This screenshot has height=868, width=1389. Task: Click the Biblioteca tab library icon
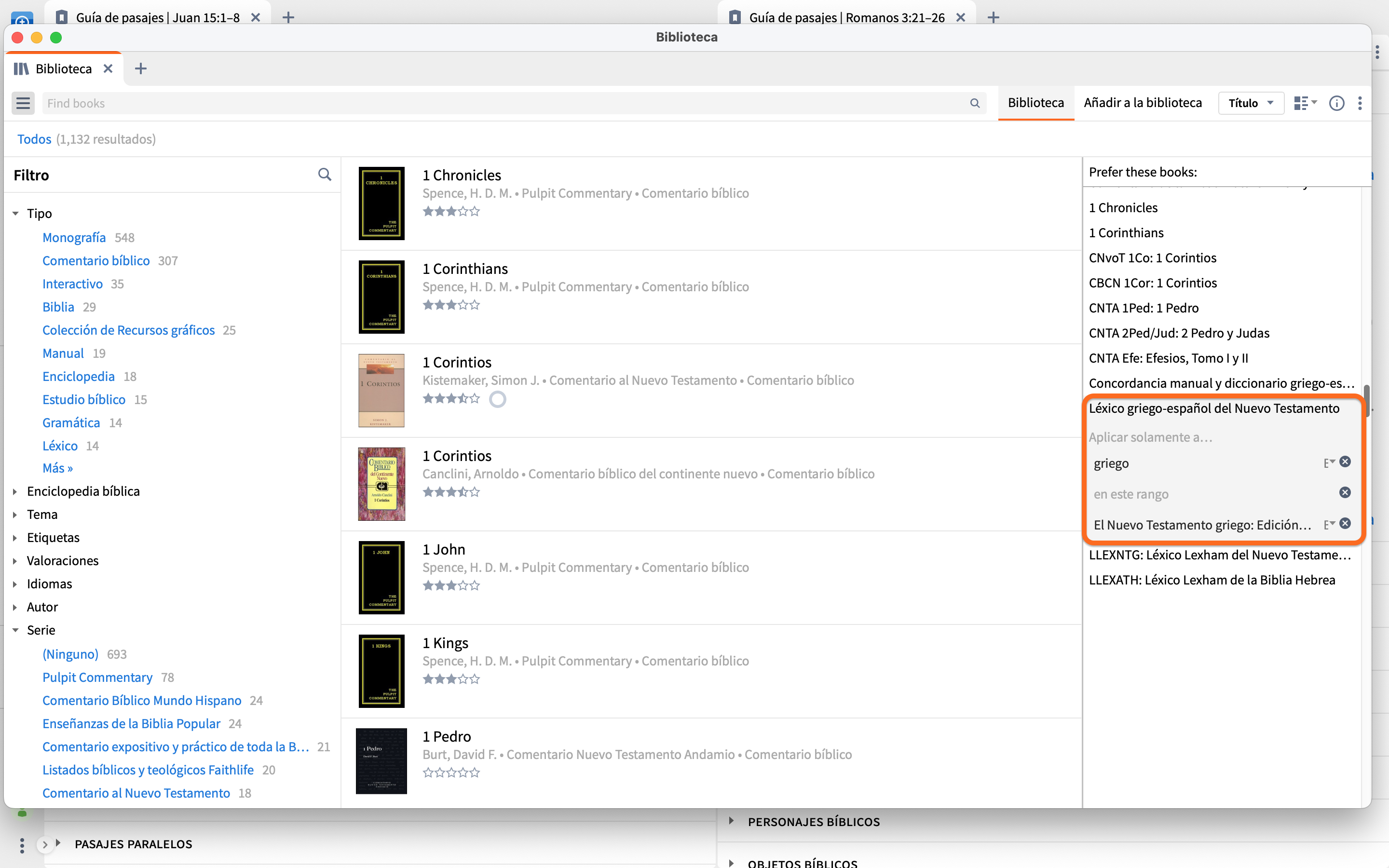pyautogui.click(x=21, y=69)
